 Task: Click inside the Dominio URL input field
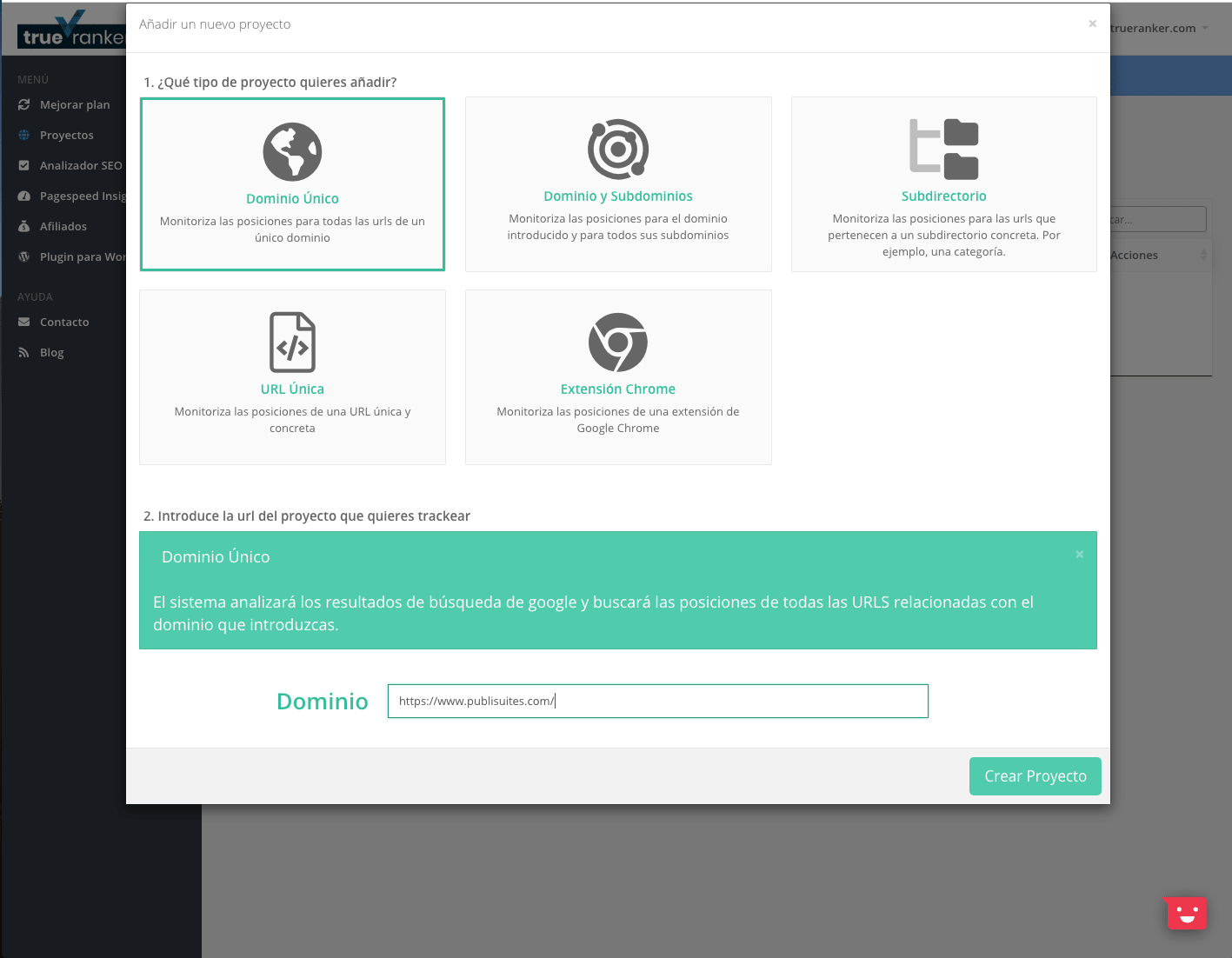657,701
